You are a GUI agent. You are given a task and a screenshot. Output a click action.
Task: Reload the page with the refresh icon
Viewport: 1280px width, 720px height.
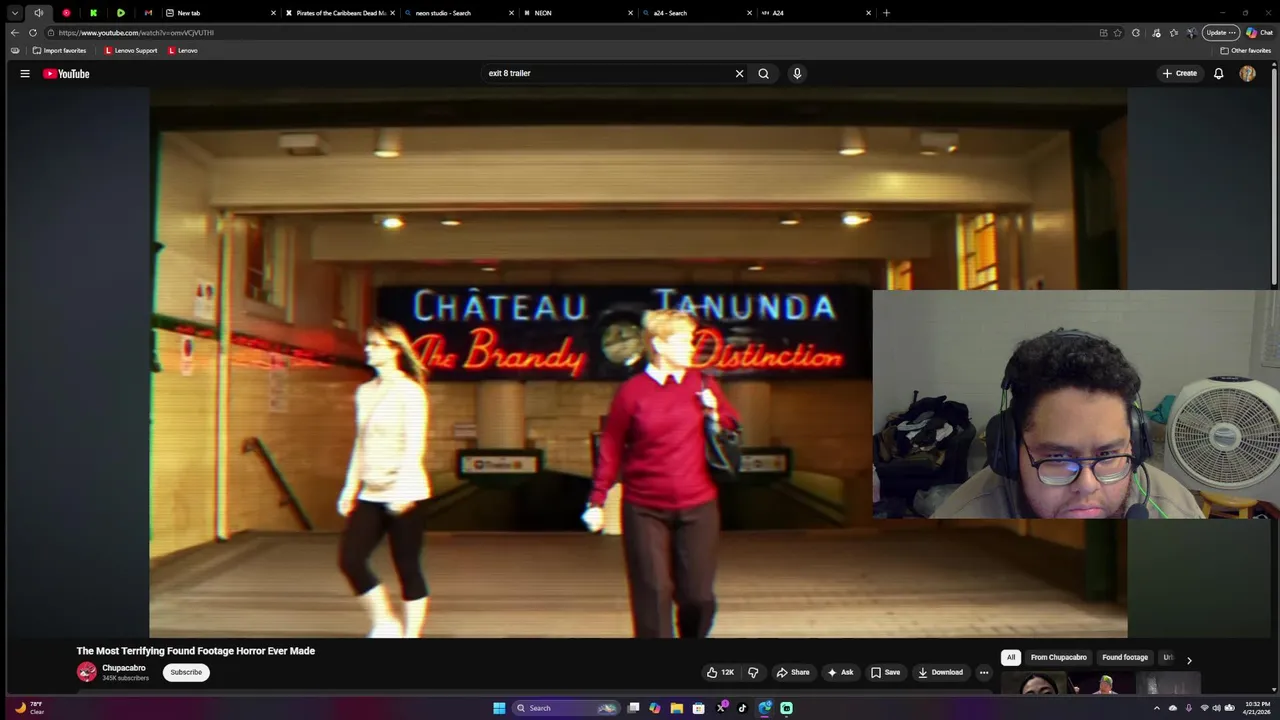tap(32, 32)
